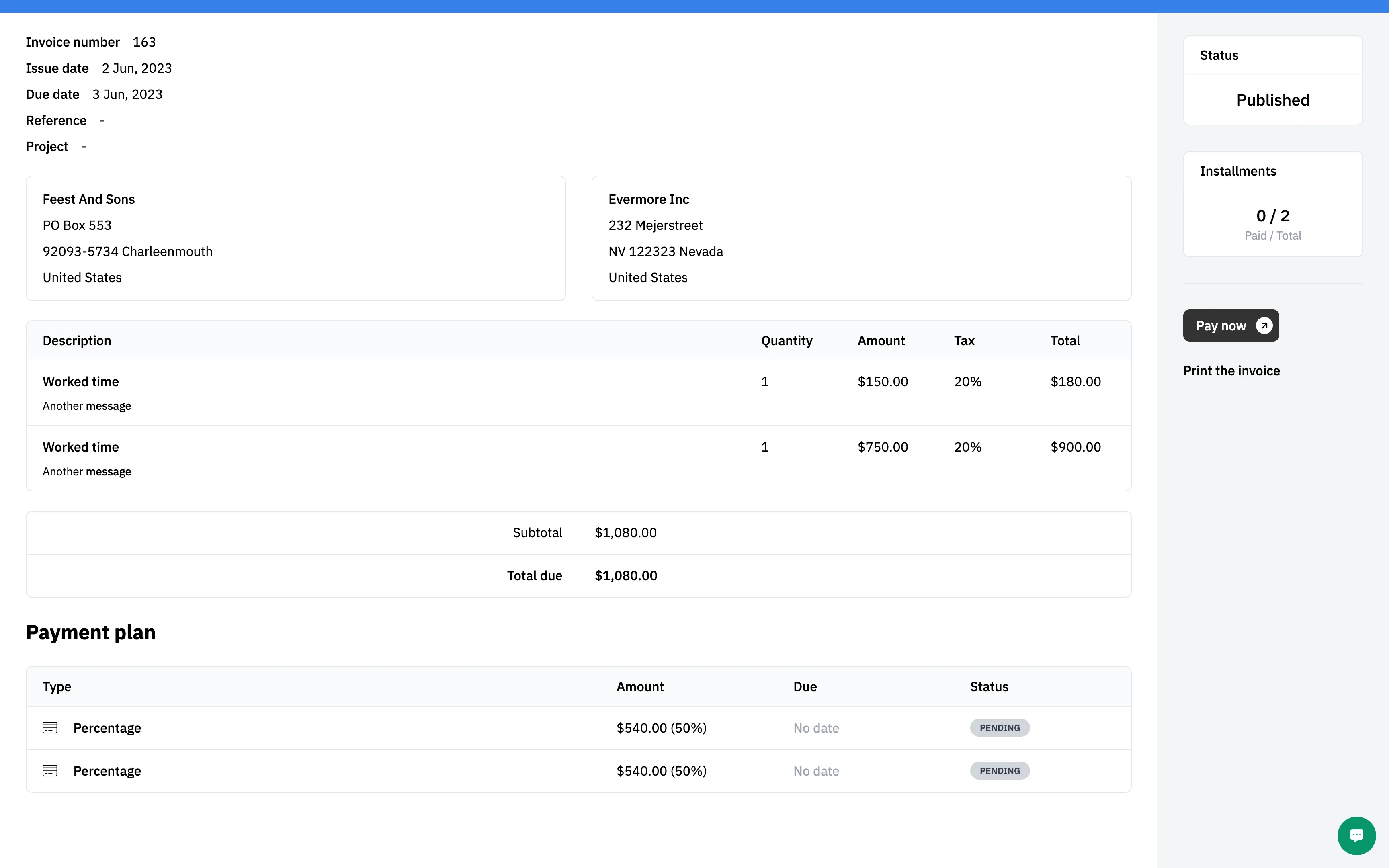Click the Published status text
Screen dimensions: 1389x868
pyautogui.click(x=1272, y=100)
